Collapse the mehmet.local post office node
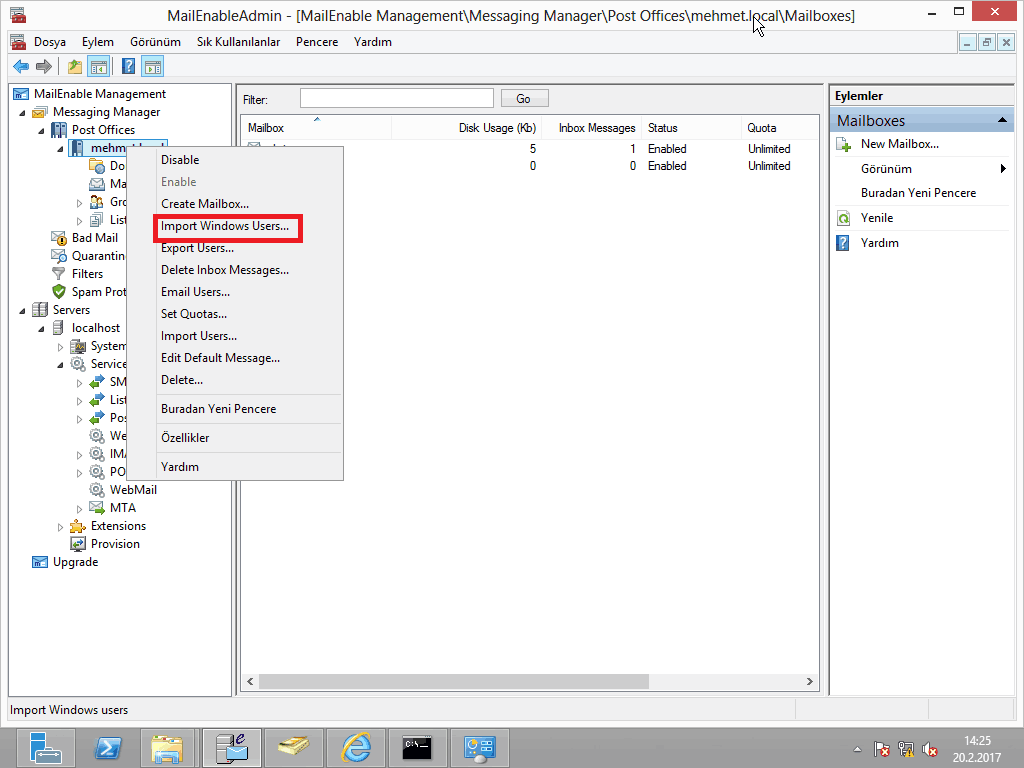 pos(61,149)
